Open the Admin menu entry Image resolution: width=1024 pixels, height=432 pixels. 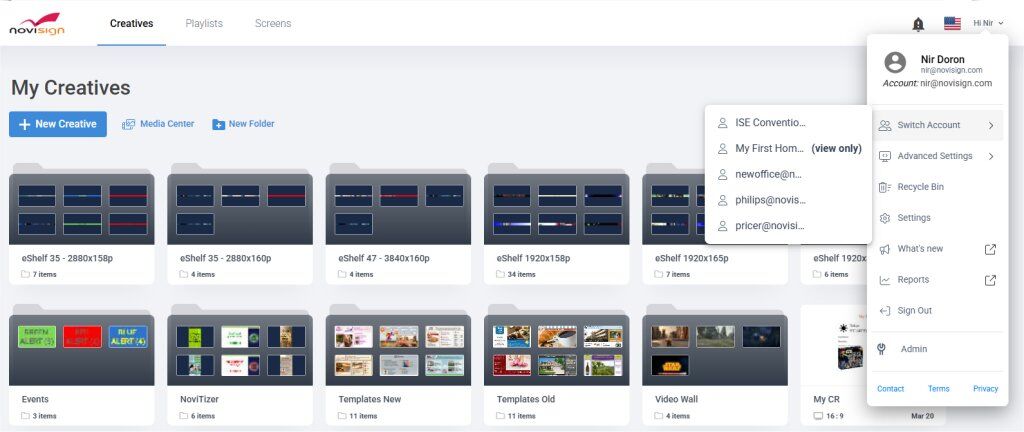[x=913, y=349]
